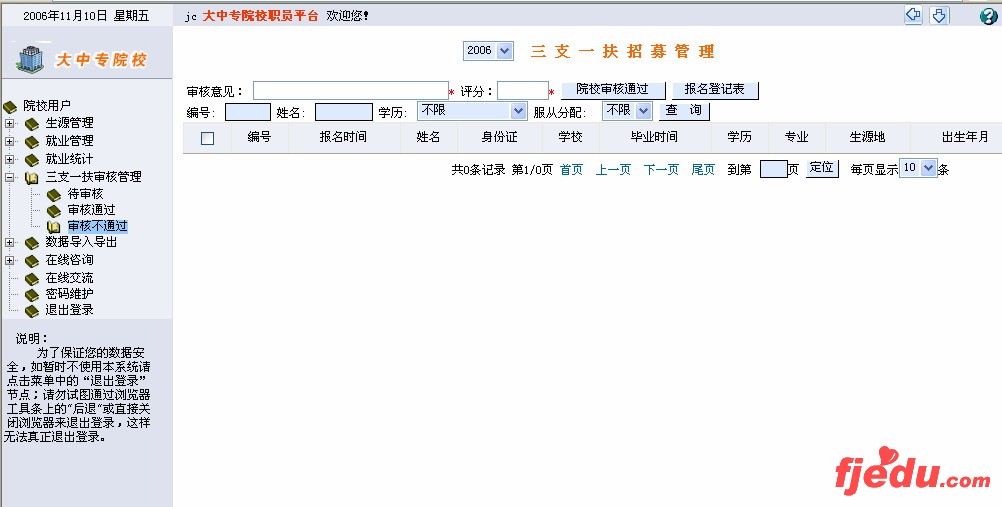The image size is (1002, 507).
Task: Go to 下一页 next page link
Action: 661,170
